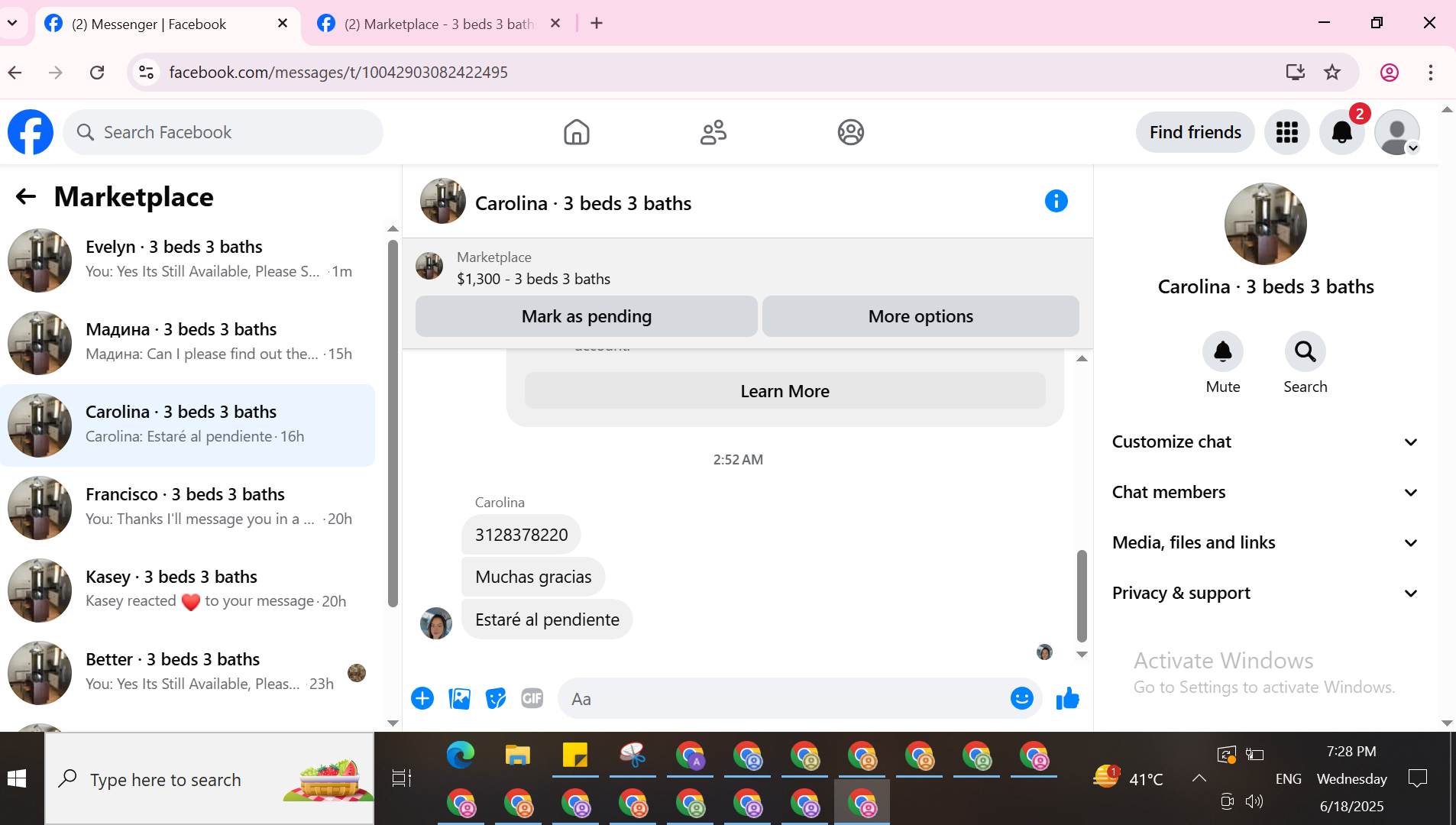Click the phone number message 3128378220

(521, 535)
